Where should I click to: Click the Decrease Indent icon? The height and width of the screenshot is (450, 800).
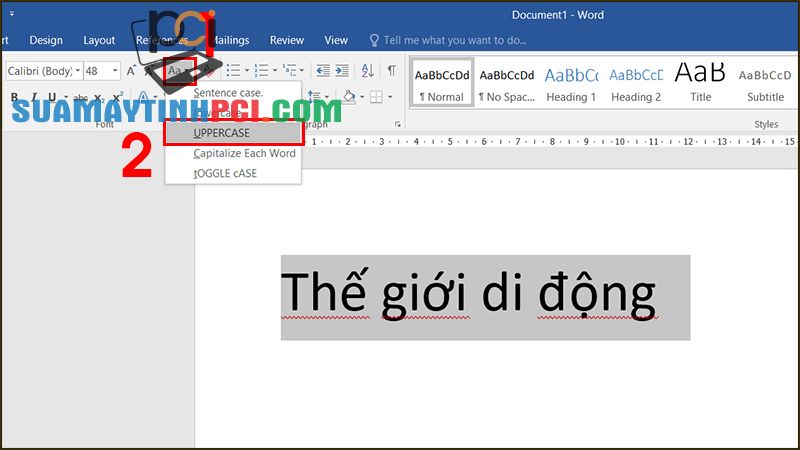click(x=322, y=71)
